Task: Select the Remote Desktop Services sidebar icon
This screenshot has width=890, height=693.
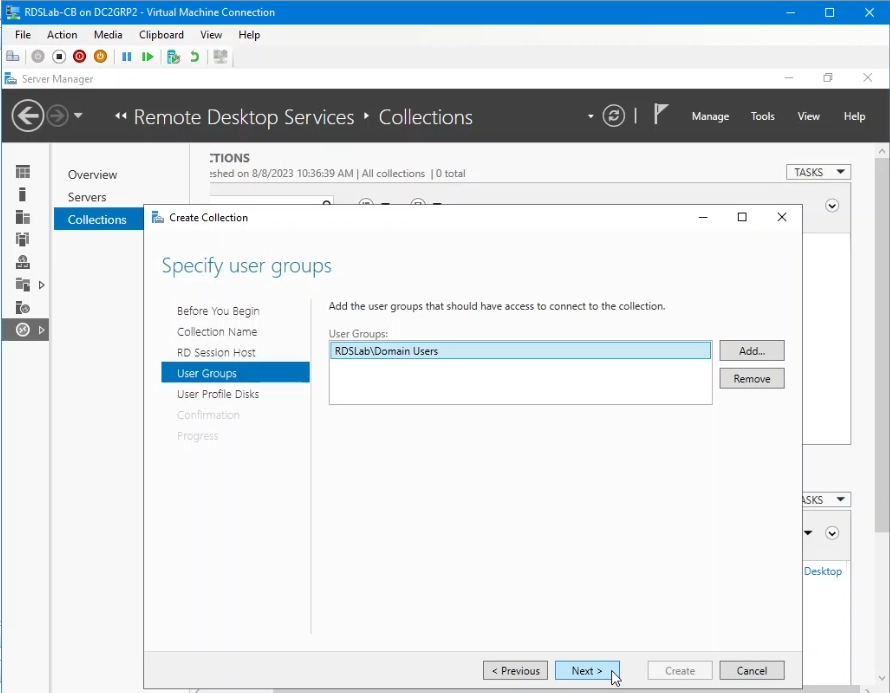Action: 23,330
